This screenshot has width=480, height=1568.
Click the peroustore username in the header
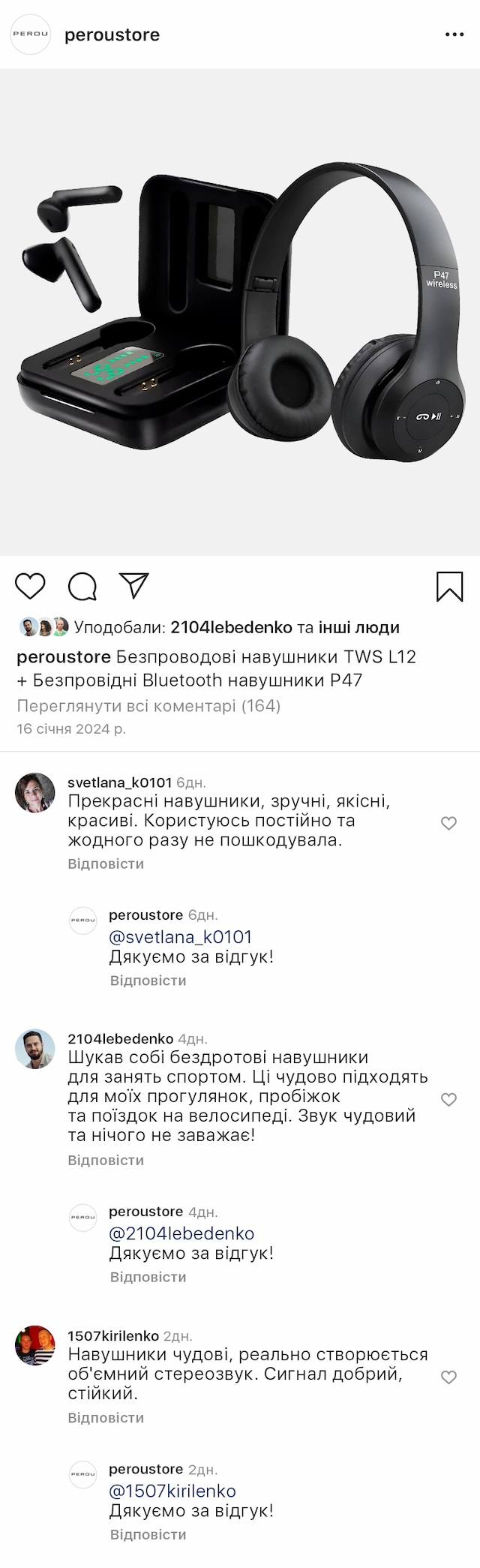(112, 35)
